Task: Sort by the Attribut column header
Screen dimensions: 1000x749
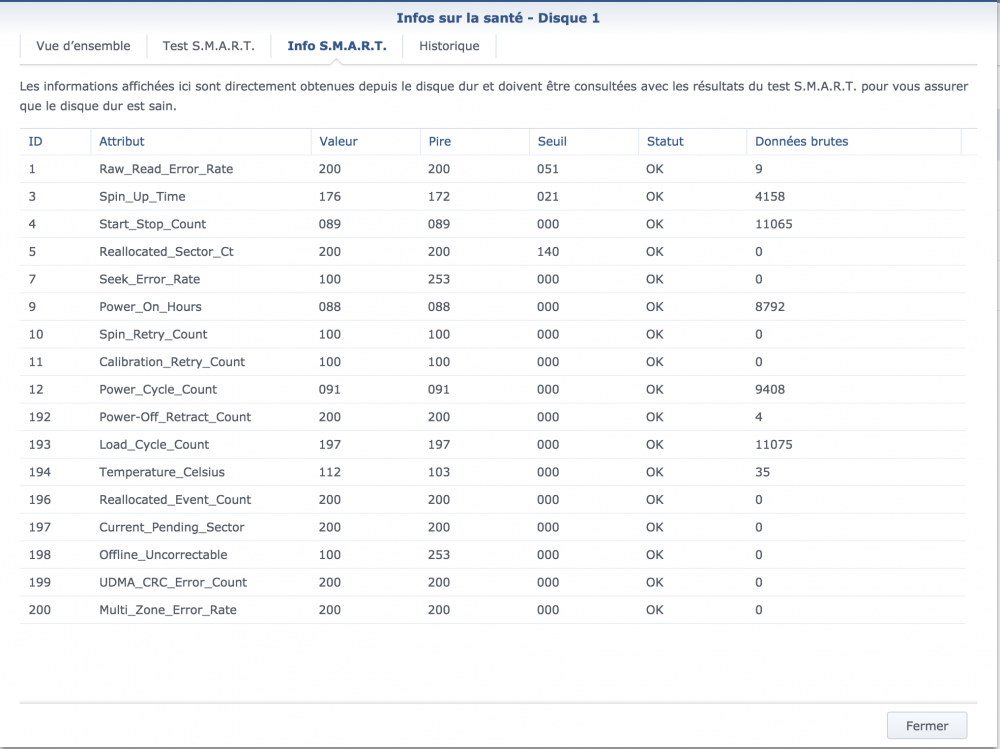Action: 201,142
